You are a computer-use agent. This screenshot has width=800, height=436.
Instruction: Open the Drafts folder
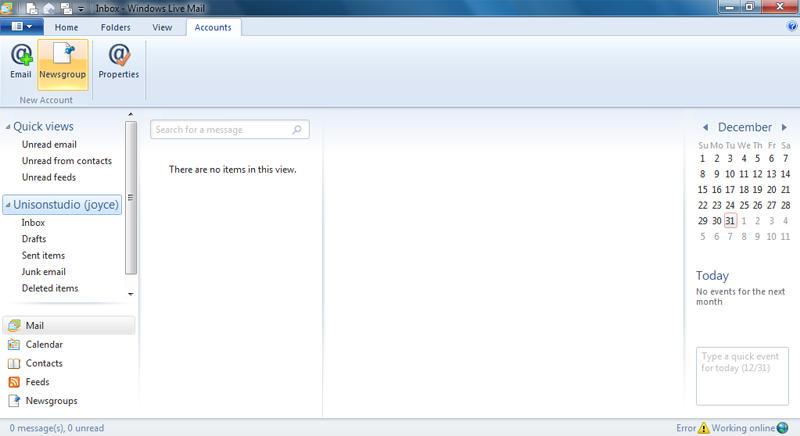(x=34, y=239)
